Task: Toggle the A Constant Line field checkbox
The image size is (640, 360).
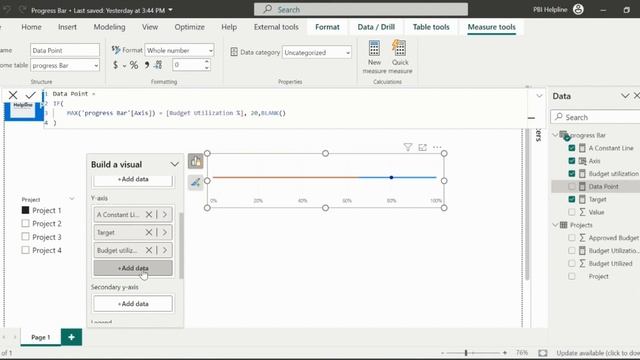Action: 571,148
